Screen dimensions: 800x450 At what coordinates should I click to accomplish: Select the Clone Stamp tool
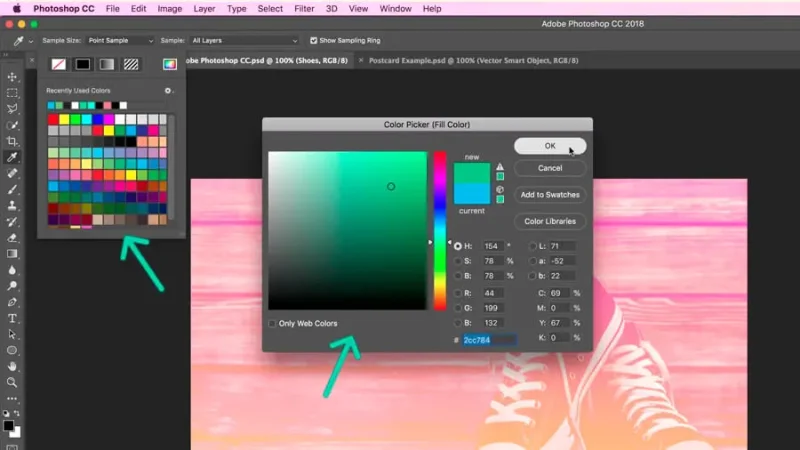(x=12, y=206)
